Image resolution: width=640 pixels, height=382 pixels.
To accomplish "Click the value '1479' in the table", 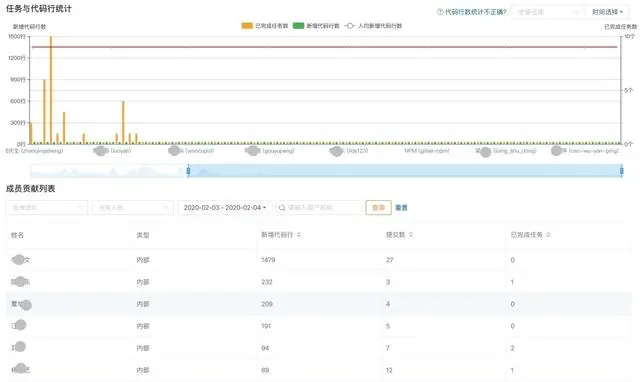I will pyautogui.click(x=268, y=260).
